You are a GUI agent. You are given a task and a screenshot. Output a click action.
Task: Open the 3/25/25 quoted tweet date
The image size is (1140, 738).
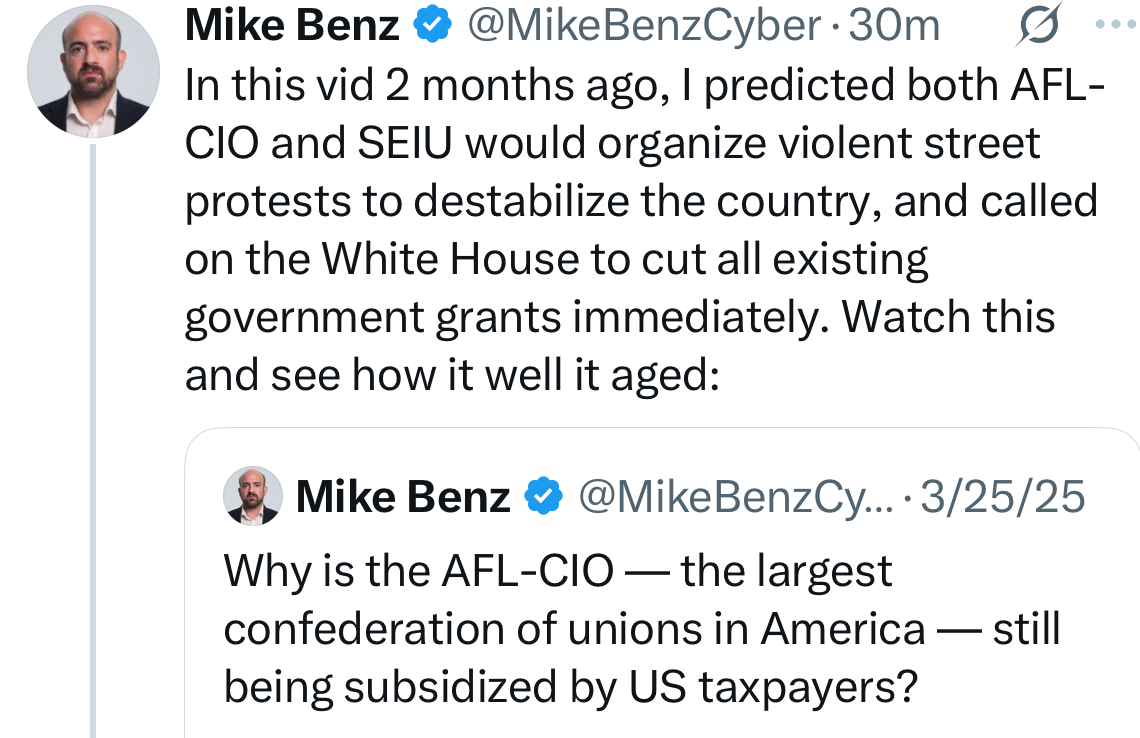click(1002, 496)
